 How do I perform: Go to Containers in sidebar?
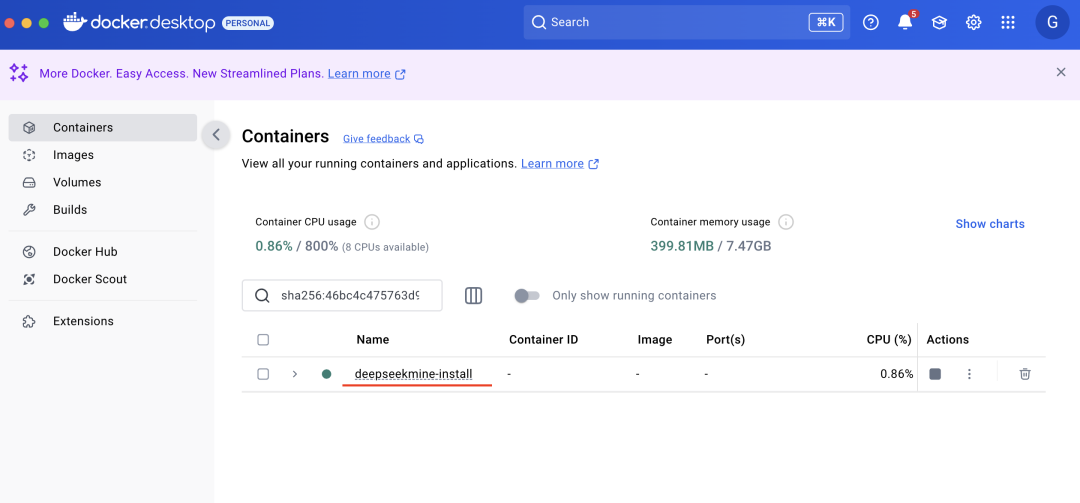click(x=103, y=127)
